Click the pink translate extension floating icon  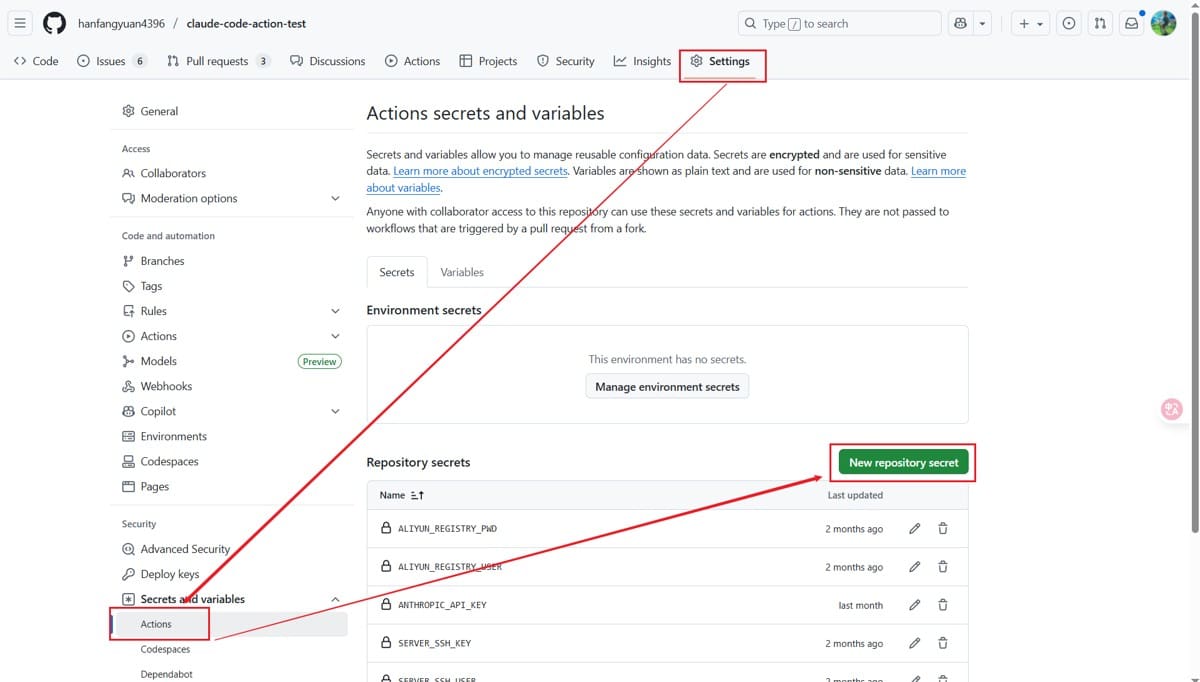(x=1172, y=409)
